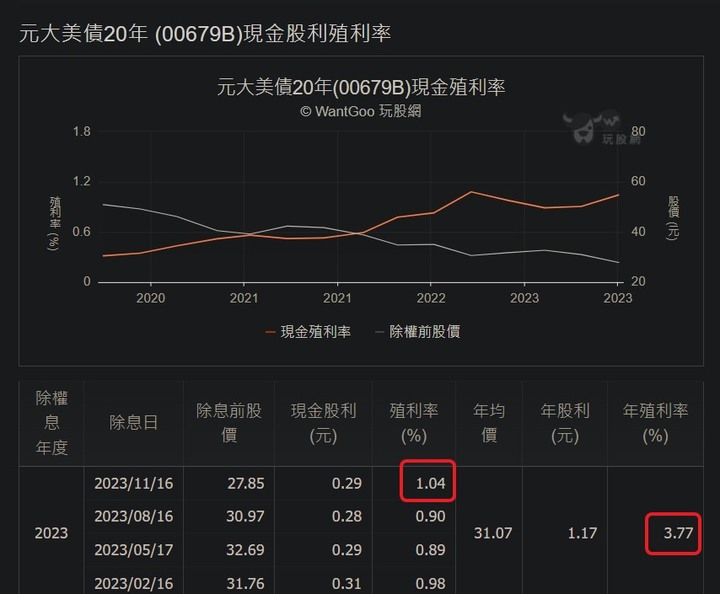Click the 1.04 yield value
Image resolution: width=720 pixels, height=594 pixels.
[x=430, y=483]
